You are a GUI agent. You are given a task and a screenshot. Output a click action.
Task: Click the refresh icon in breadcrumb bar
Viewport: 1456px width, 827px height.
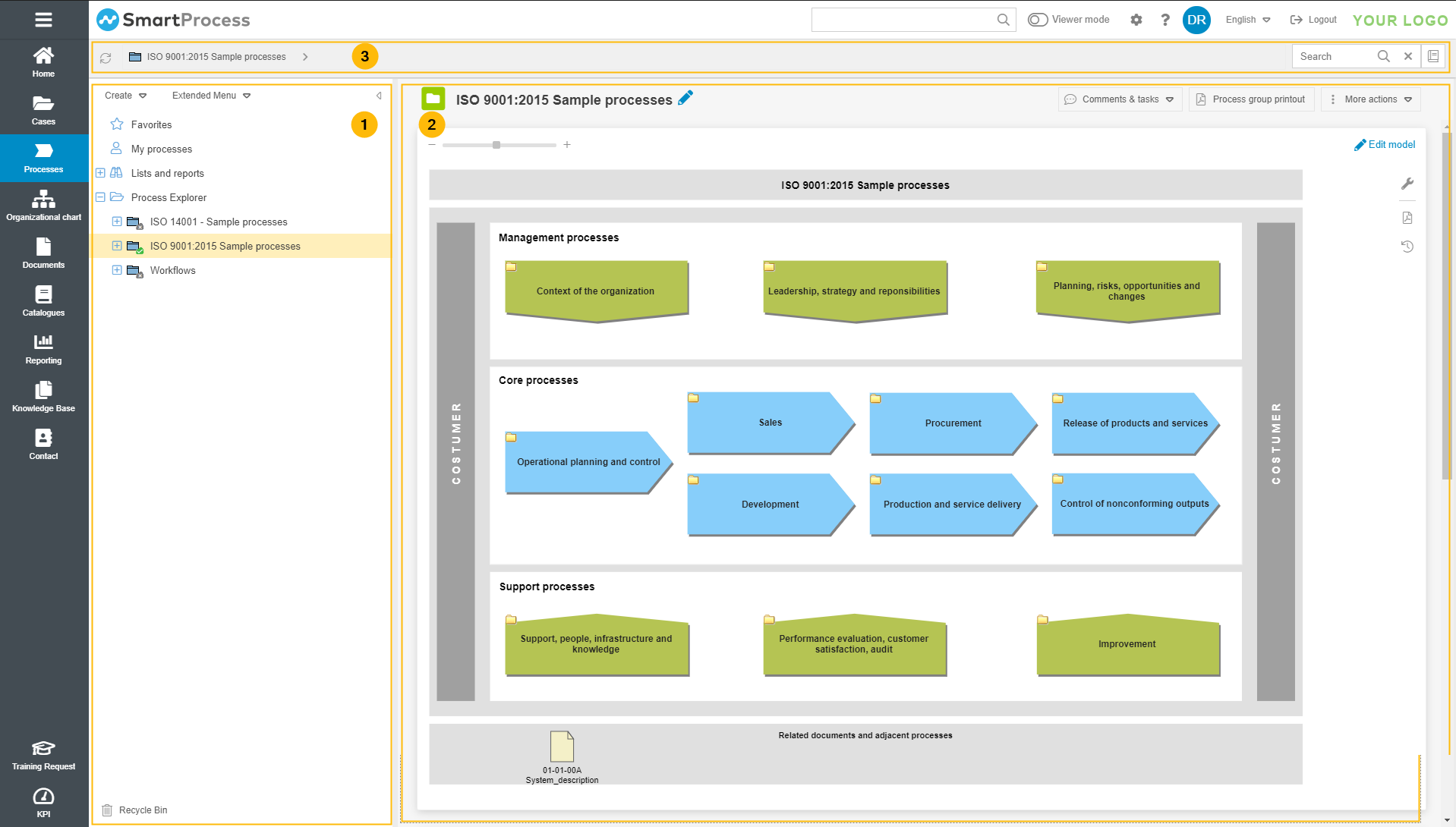[x=106, y=58]
